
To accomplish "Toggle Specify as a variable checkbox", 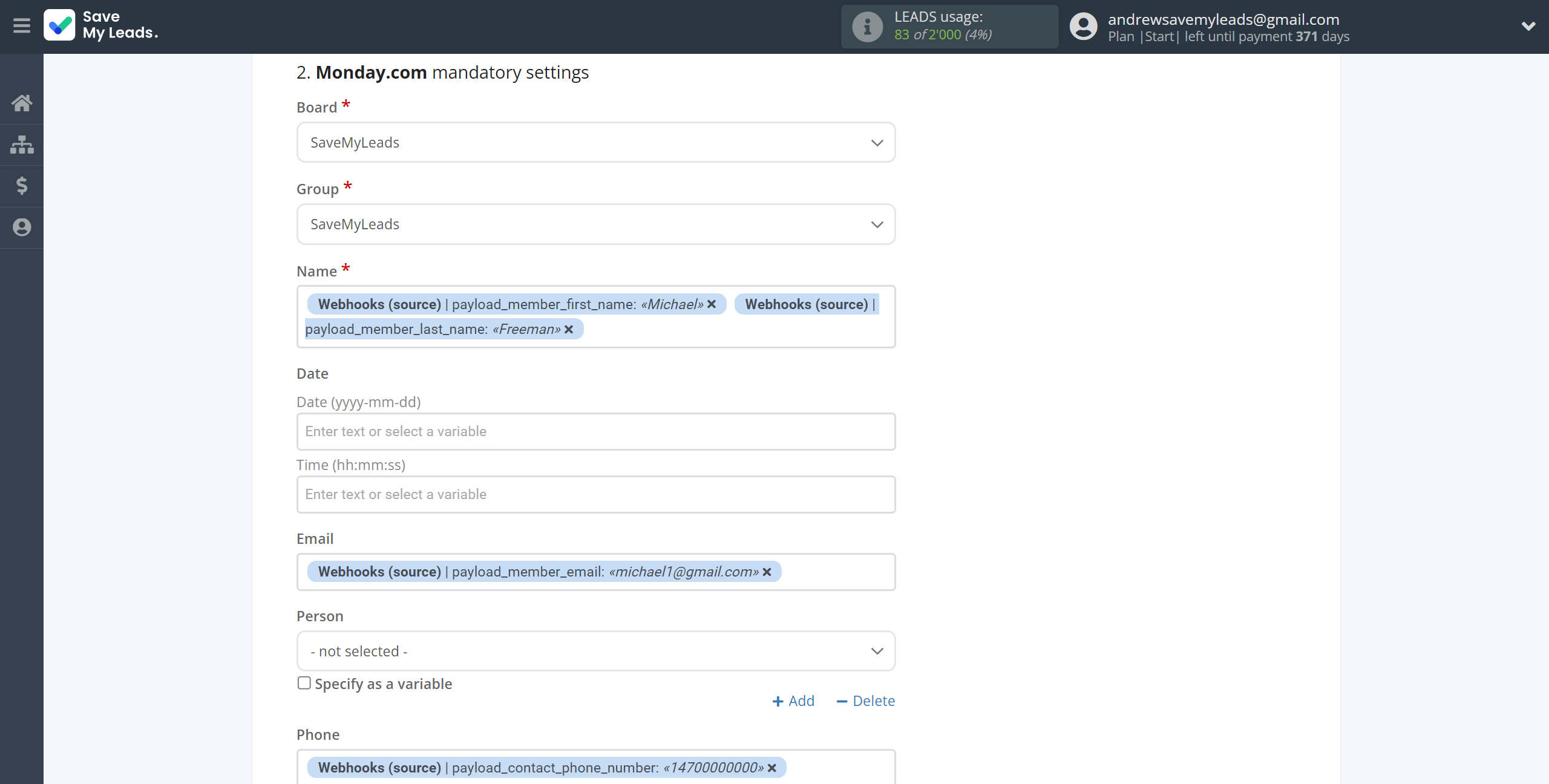I will pyautogui.click(x=304, y=683).
